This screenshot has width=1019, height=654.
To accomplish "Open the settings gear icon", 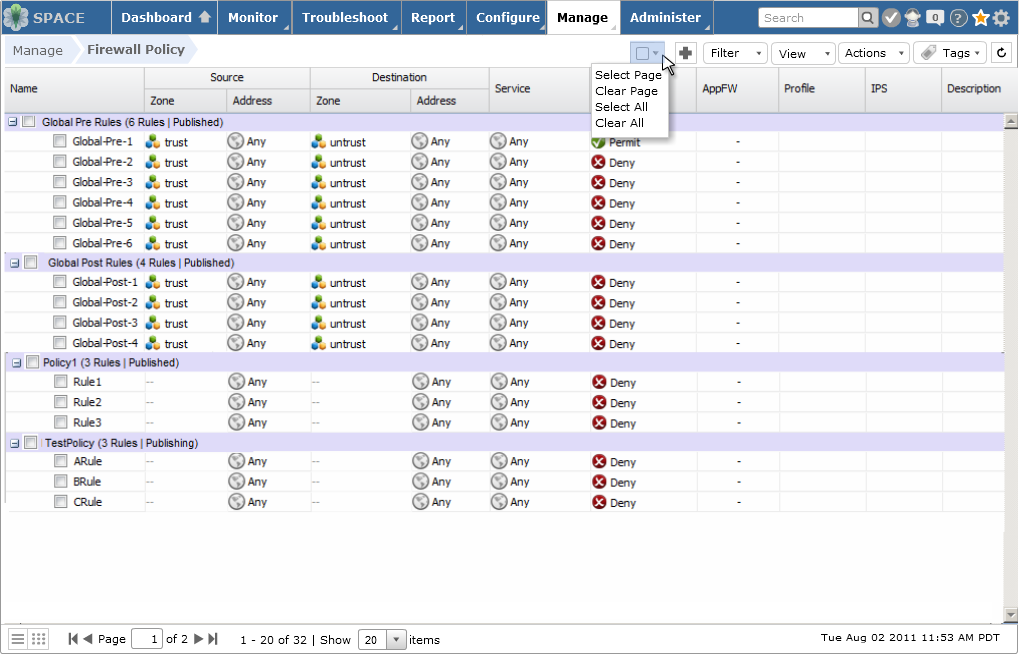I will coord(1001,18).
